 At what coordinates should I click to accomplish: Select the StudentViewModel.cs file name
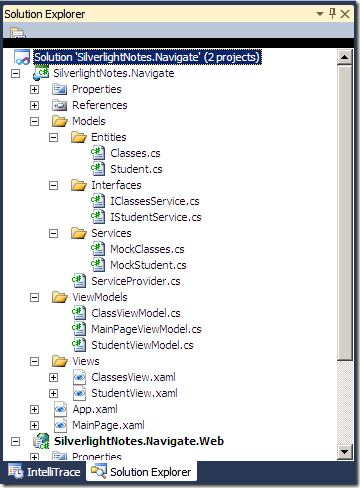(x=142, y=345)
